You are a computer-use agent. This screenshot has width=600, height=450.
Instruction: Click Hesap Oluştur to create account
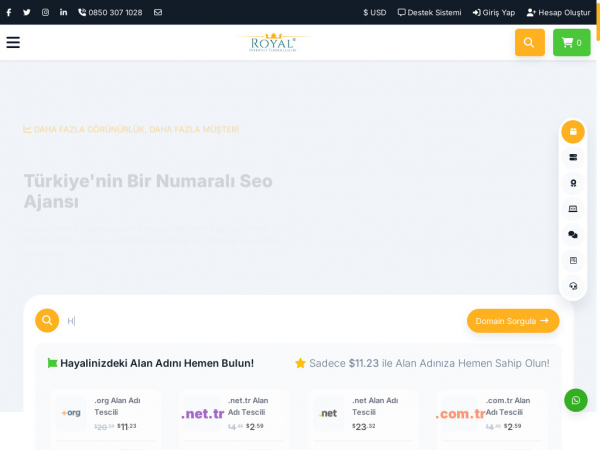[558, 12]
